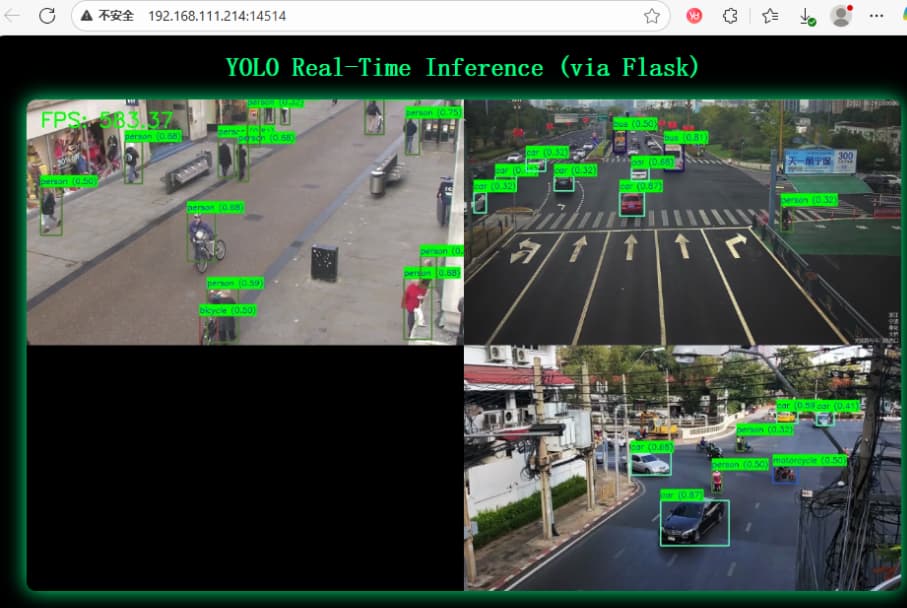Click the browser refresh icon

pyautogui.click(x=46, y=16)
